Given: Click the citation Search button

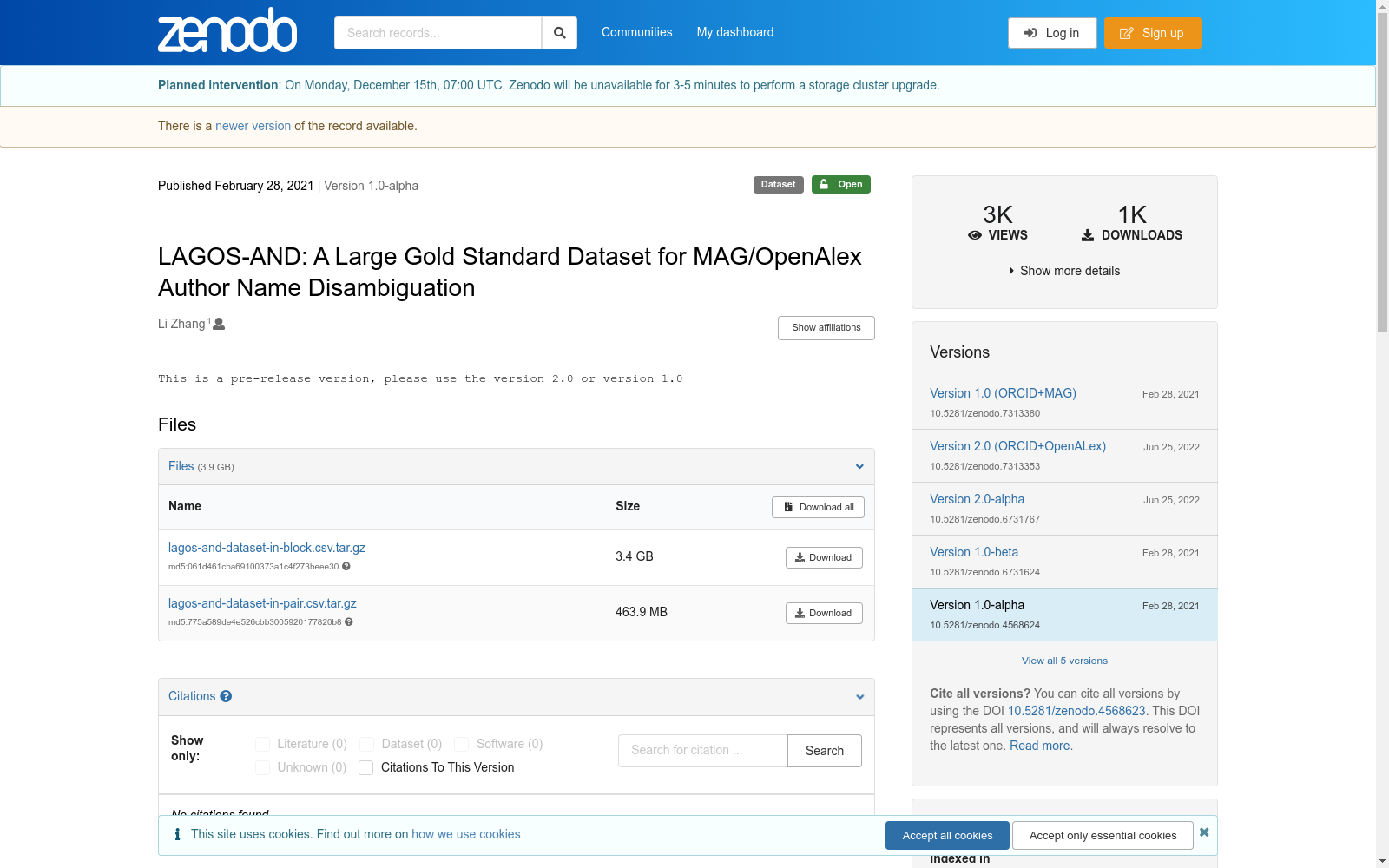Looking at the screenshot, I should point(825,751).
